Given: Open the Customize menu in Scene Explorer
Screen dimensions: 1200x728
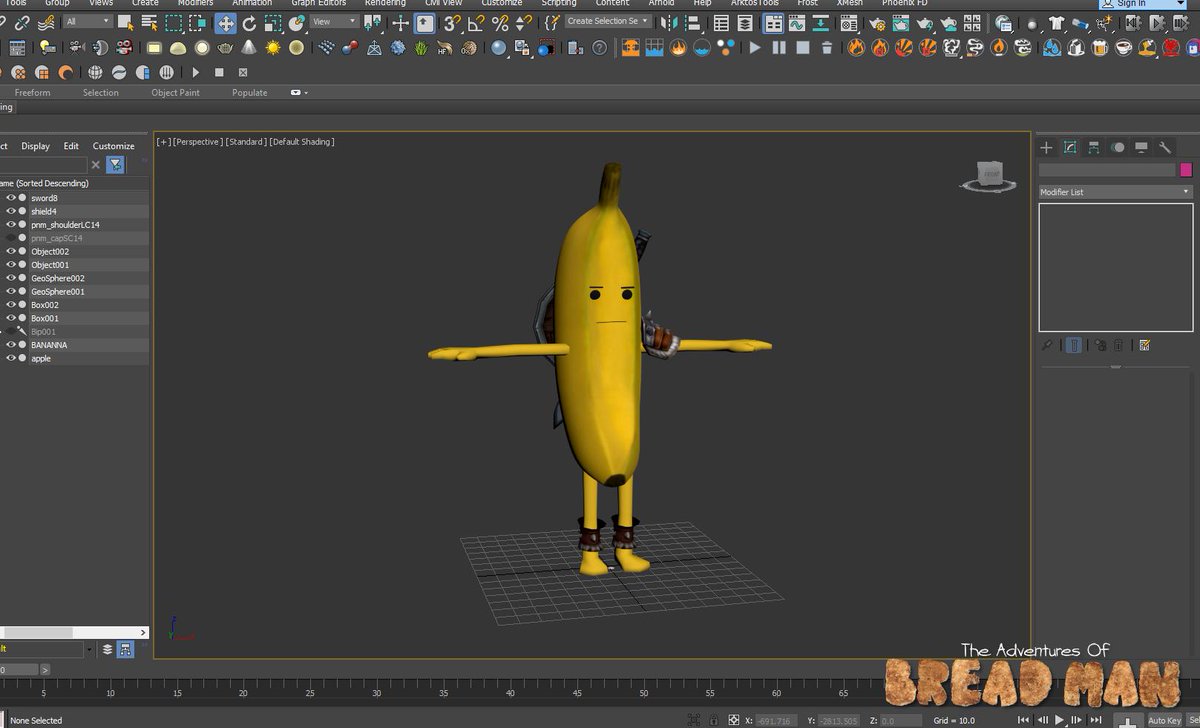Looking at the screenshot, I should [x=113, y=146].
